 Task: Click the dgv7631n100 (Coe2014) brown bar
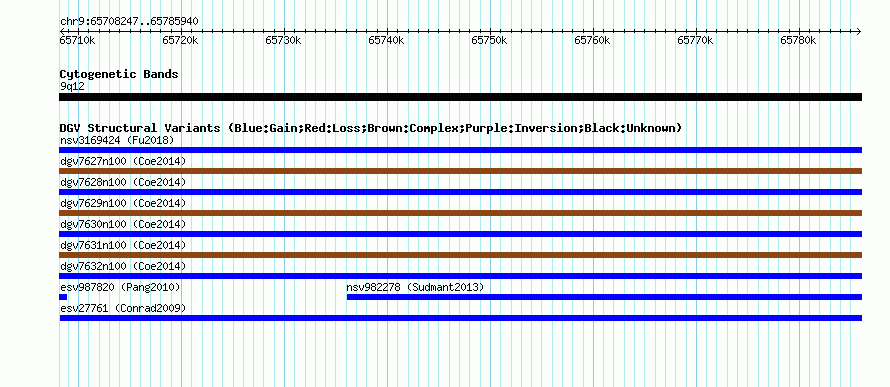tap(460, 255)
